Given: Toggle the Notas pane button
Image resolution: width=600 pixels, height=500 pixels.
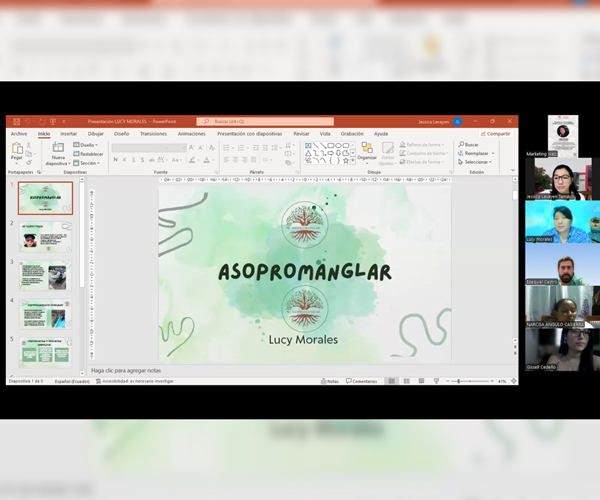Looking at the screenshot, I should pyautogui.click(x=329, y=381).
